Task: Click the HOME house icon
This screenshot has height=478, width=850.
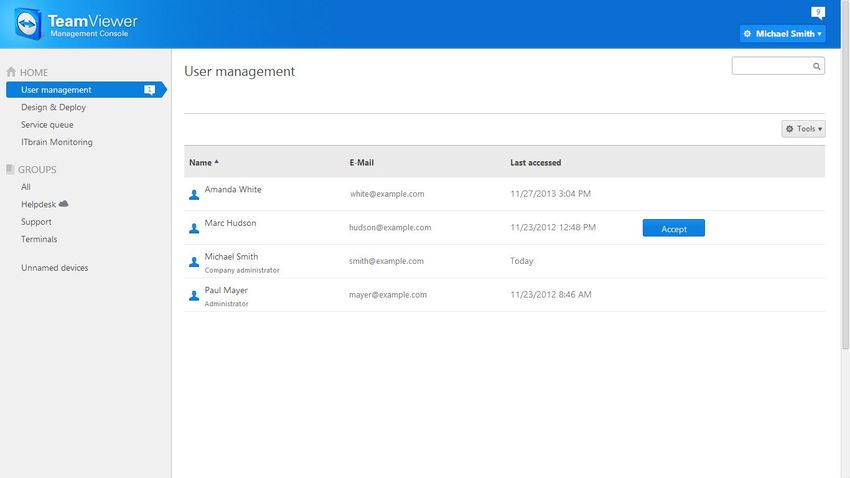Action: (11, 72)
